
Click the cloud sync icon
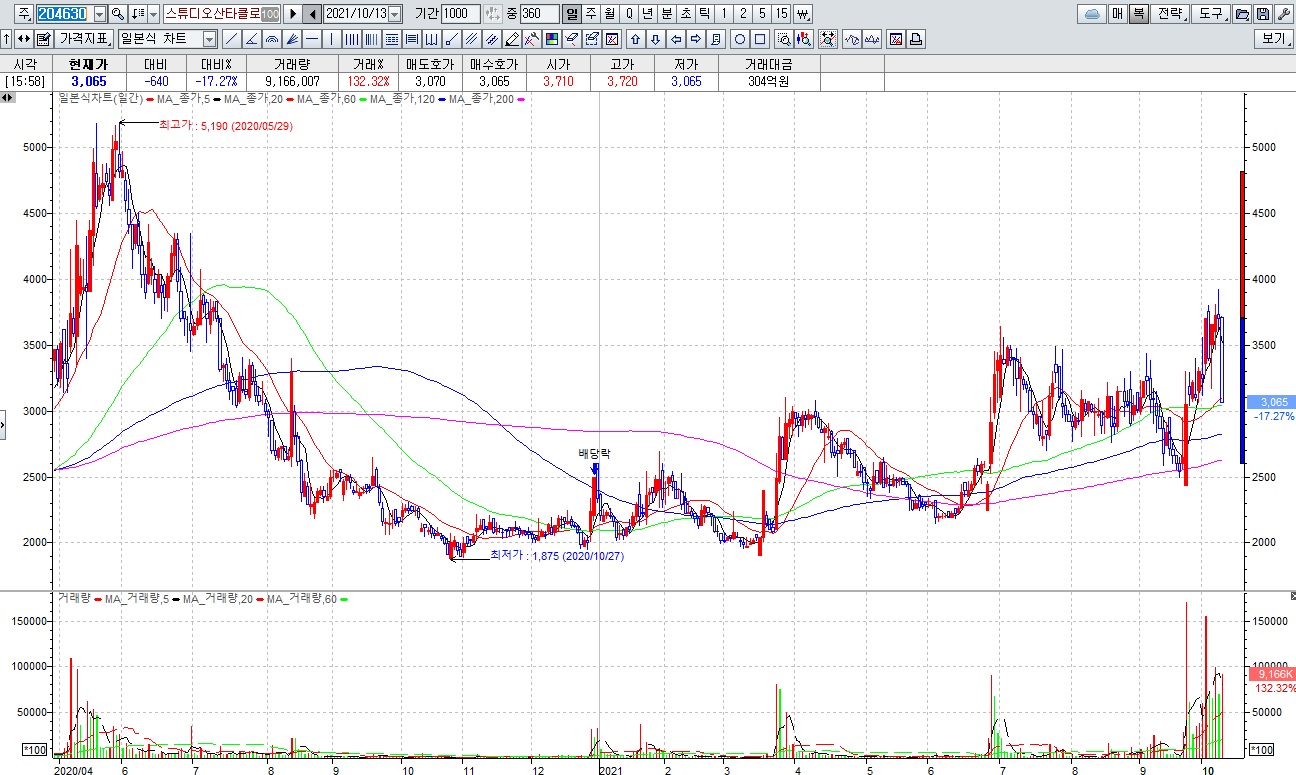(1092, 14)
